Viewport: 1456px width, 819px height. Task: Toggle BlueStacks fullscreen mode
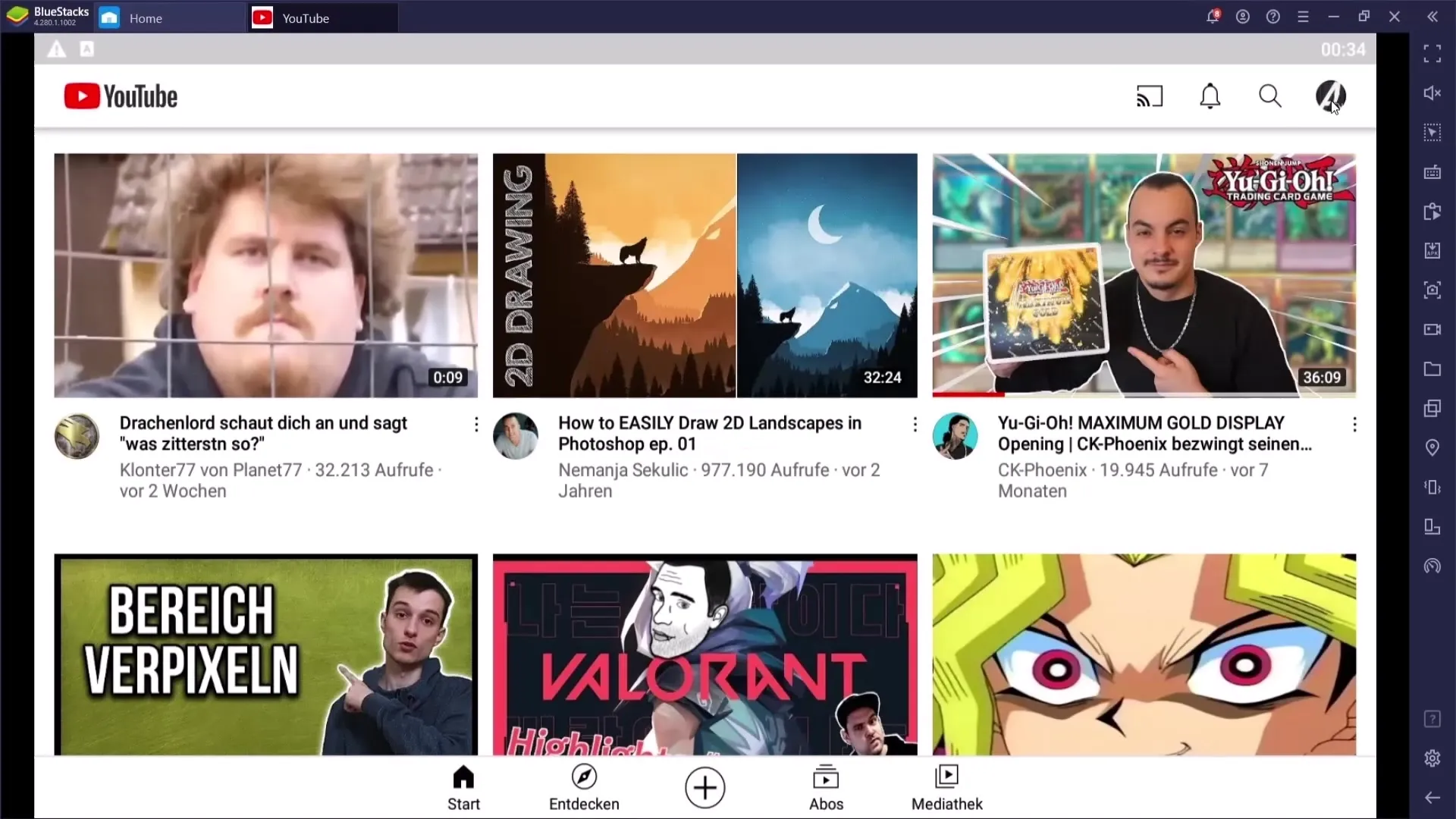[x=1432, y=53]
